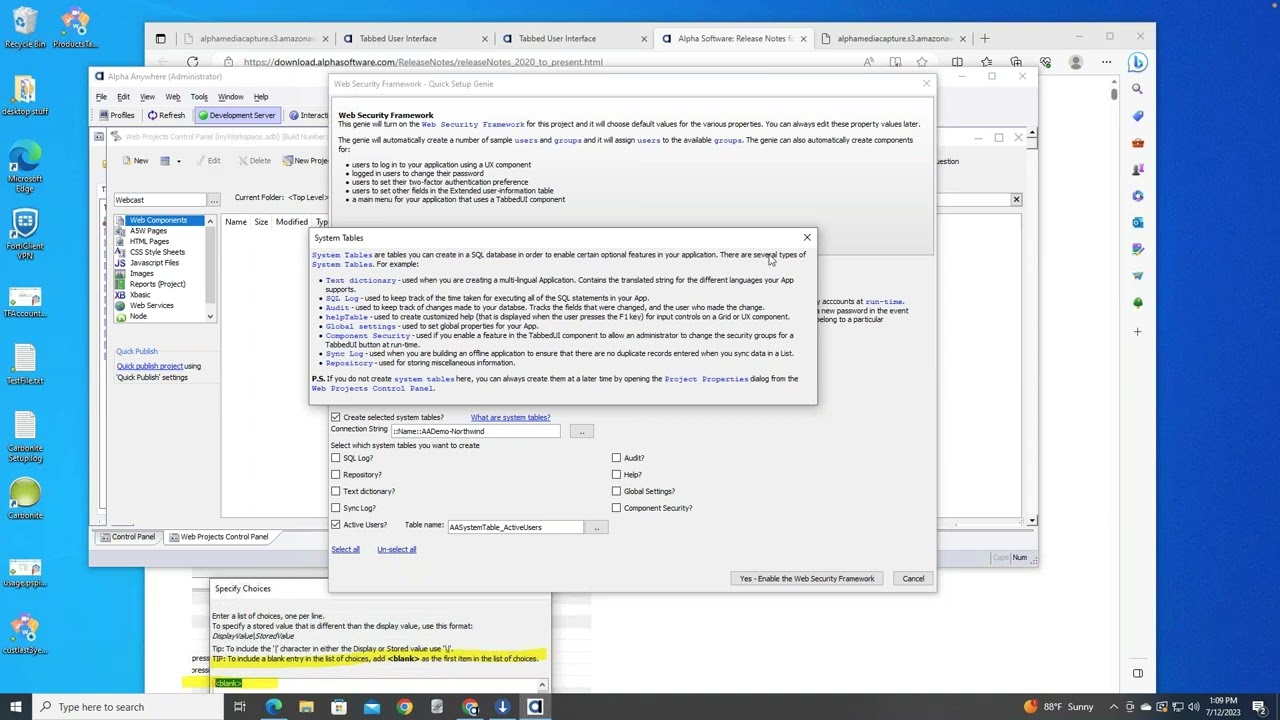Uncheck Create selected system tables
1280x720 pixels.
pyautogui.click(x=336, y=417)
